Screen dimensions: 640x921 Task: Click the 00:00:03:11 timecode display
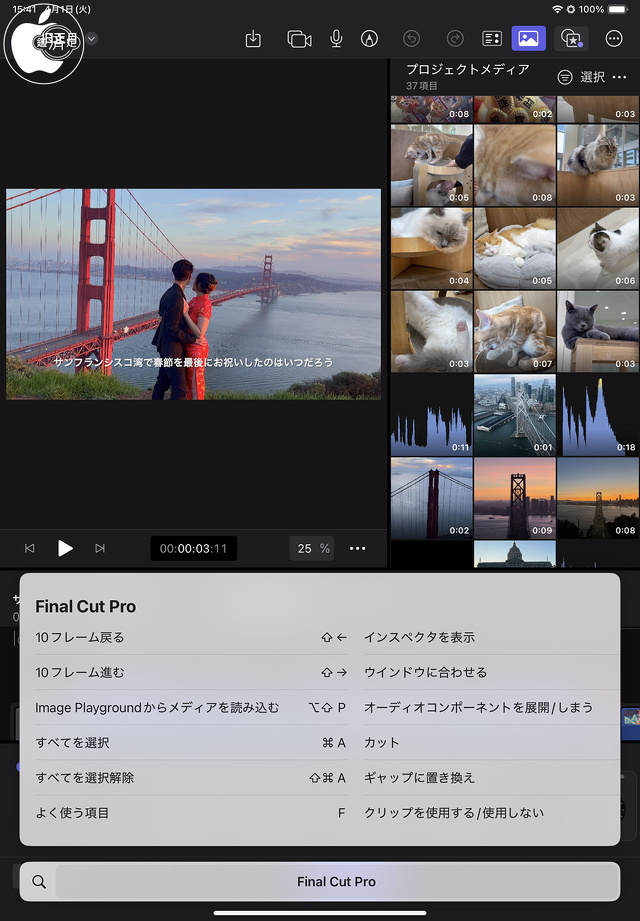[193, 548]
